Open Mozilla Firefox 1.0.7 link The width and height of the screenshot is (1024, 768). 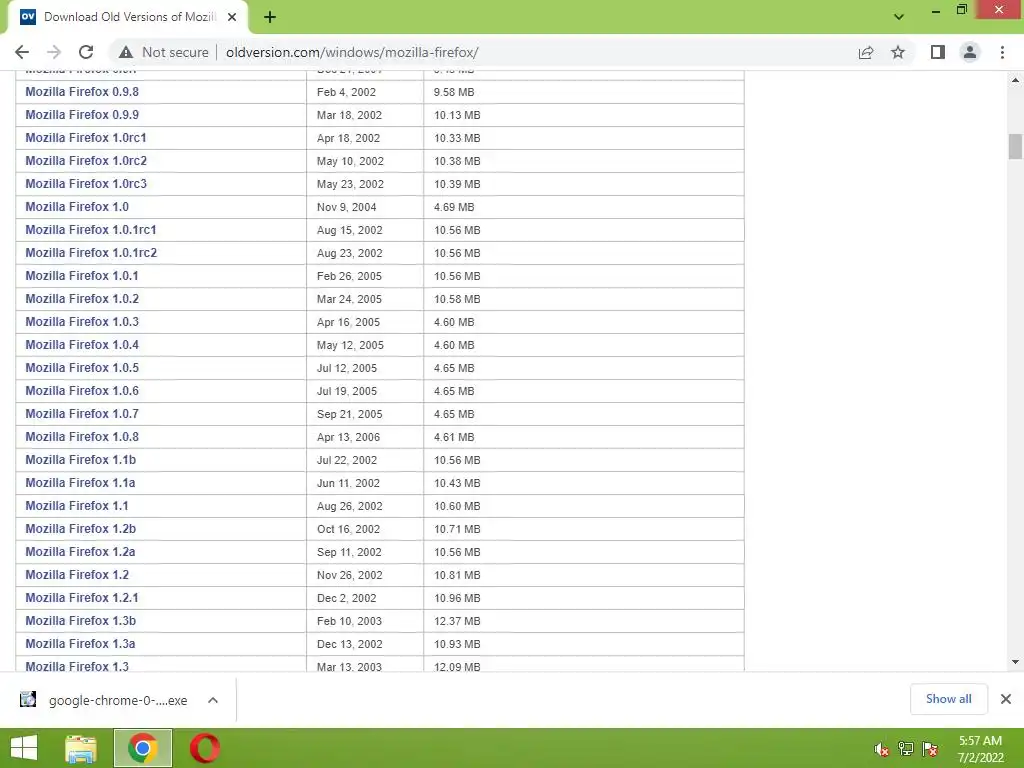[82, 414]
